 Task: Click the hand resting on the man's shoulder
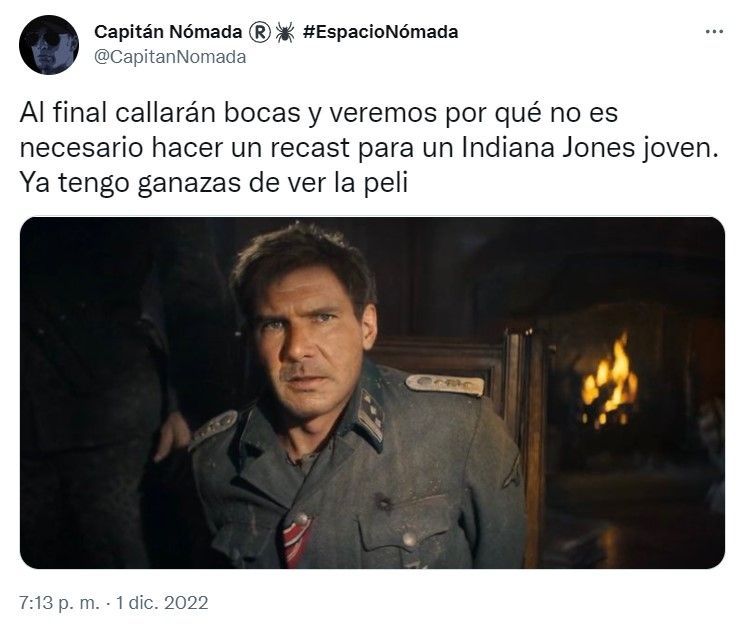coord(172,435)
